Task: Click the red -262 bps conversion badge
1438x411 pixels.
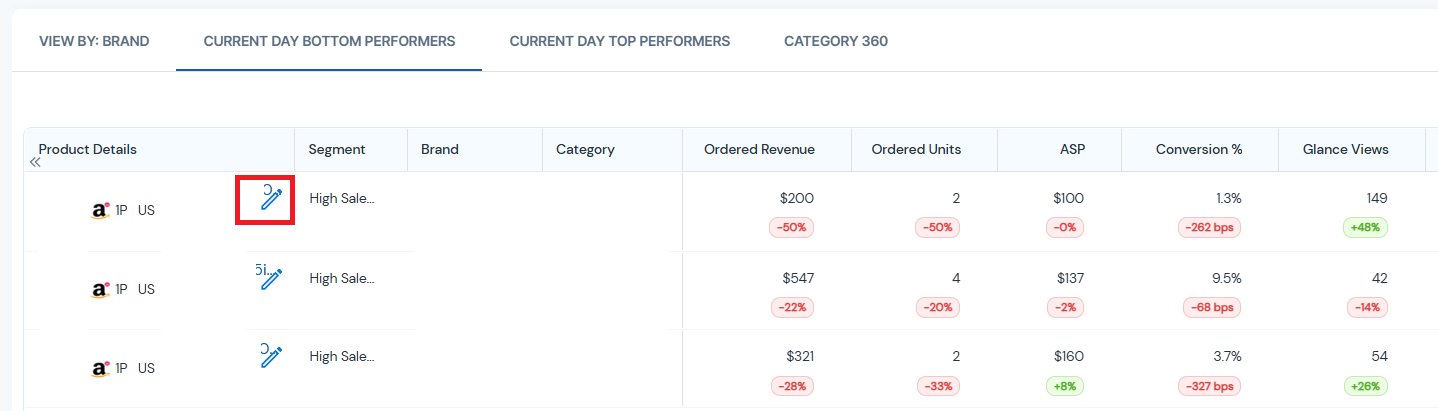Action: pos(1211,227)
